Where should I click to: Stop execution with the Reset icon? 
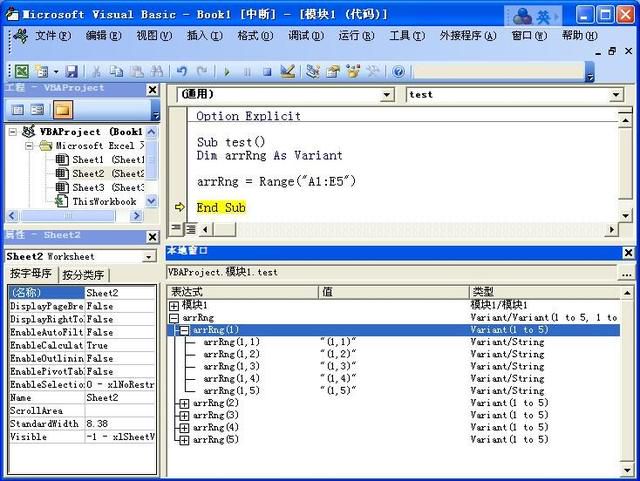267,72
